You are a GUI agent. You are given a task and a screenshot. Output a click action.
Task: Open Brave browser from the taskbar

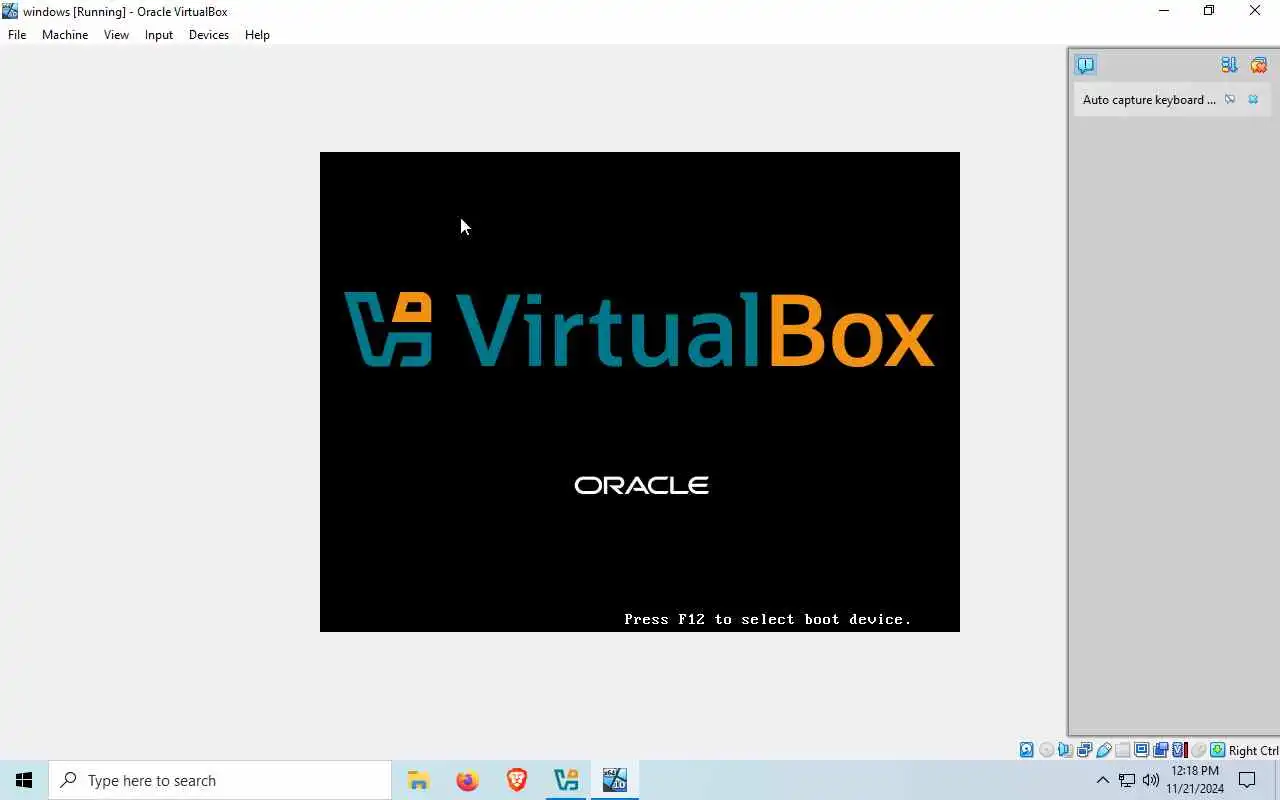(x=516, y=780)
